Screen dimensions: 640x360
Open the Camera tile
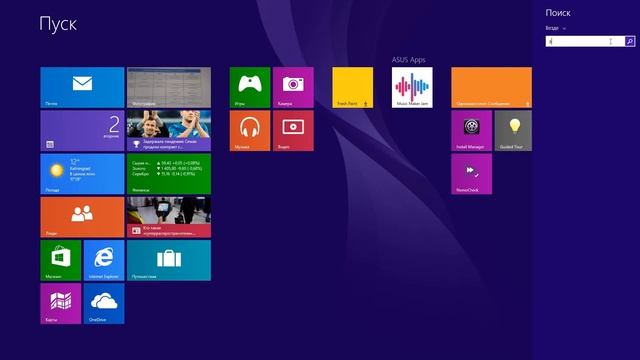(x=293, y=87)
